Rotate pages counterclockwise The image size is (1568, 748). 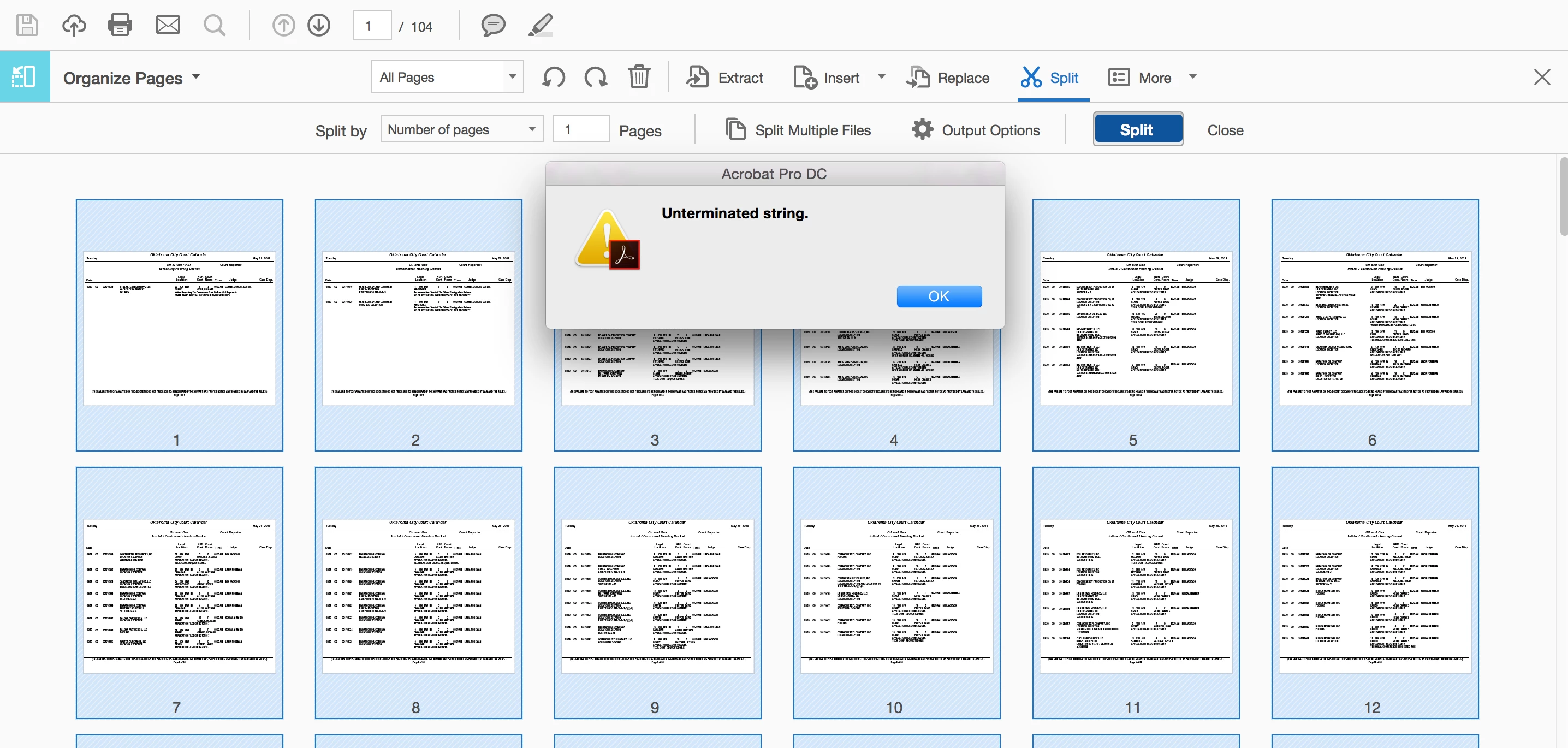[x=553, y=78]
